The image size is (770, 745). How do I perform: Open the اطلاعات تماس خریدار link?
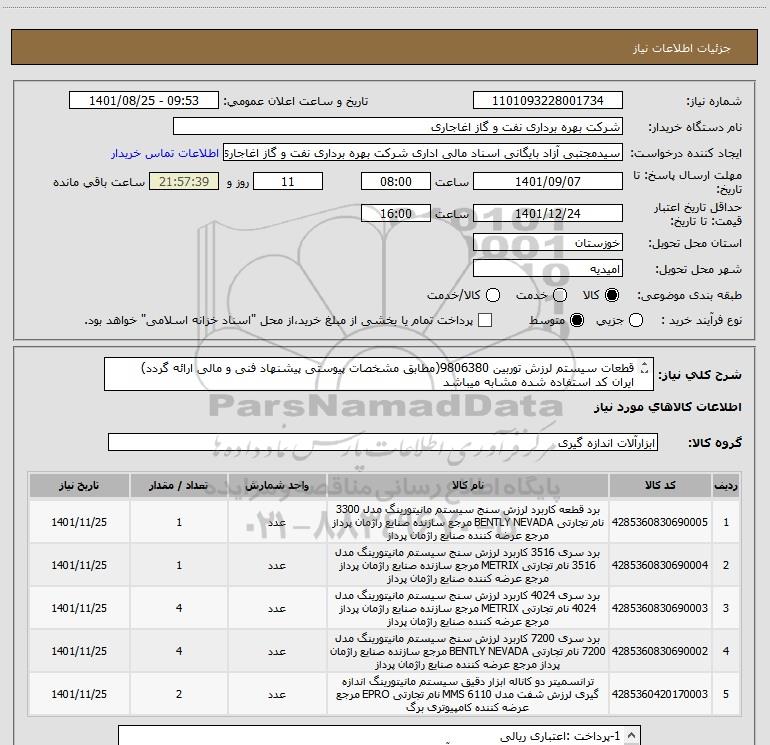click(x=165, y=153)
